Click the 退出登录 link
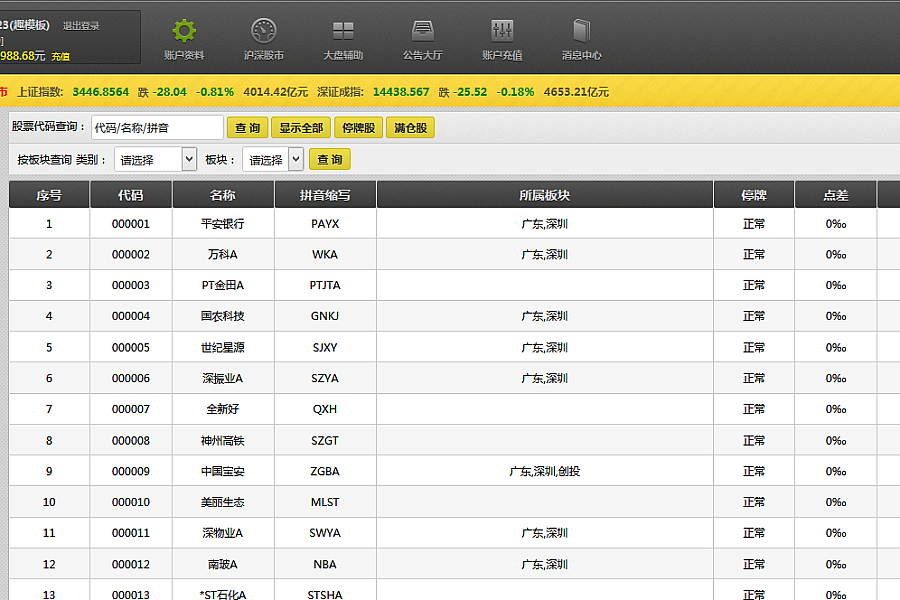The height and width of the screenshot is (600, 900). (x=81, y=26)
